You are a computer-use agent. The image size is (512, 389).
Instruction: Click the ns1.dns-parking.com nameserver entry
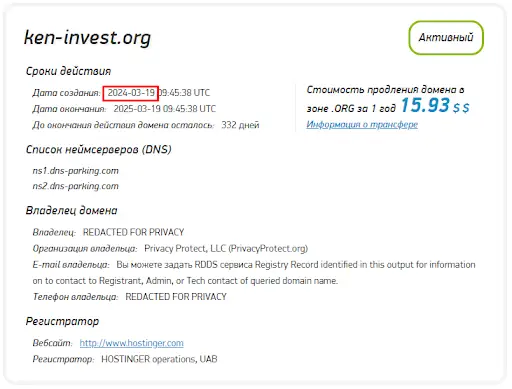pos(75,171)
